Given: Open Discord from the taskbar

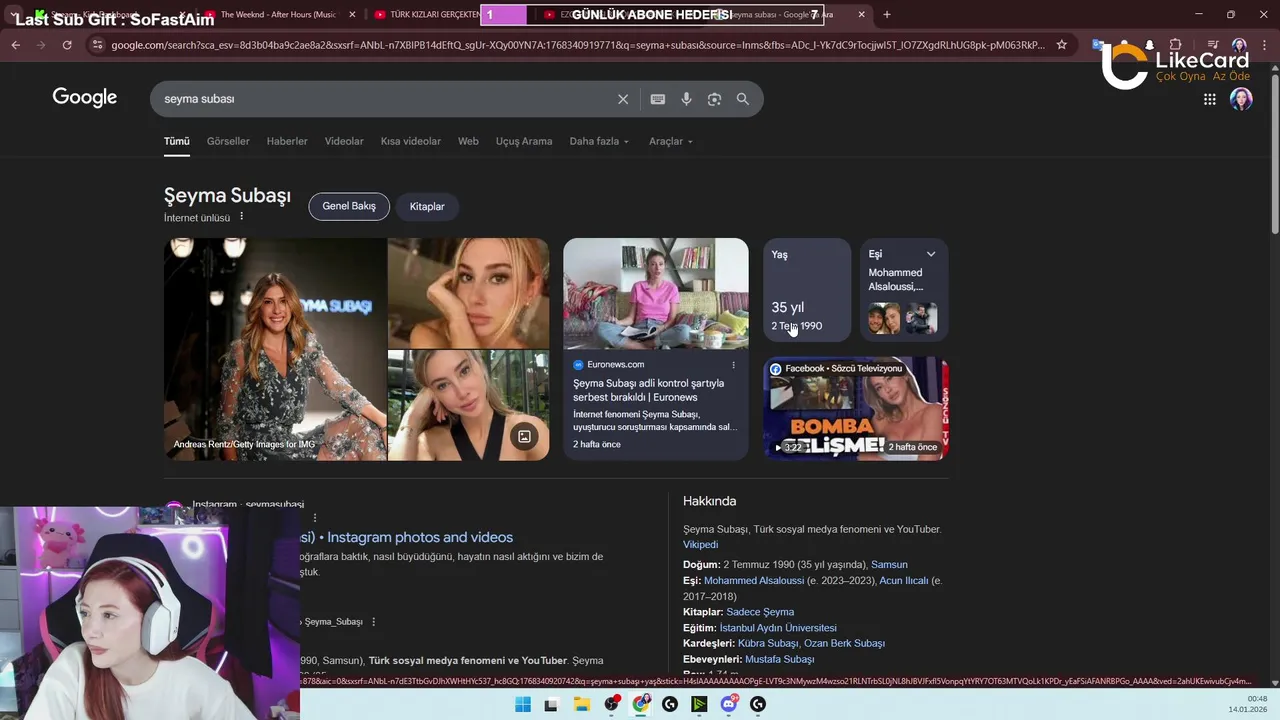Looking at the screenshot, I should pos(729,705).
